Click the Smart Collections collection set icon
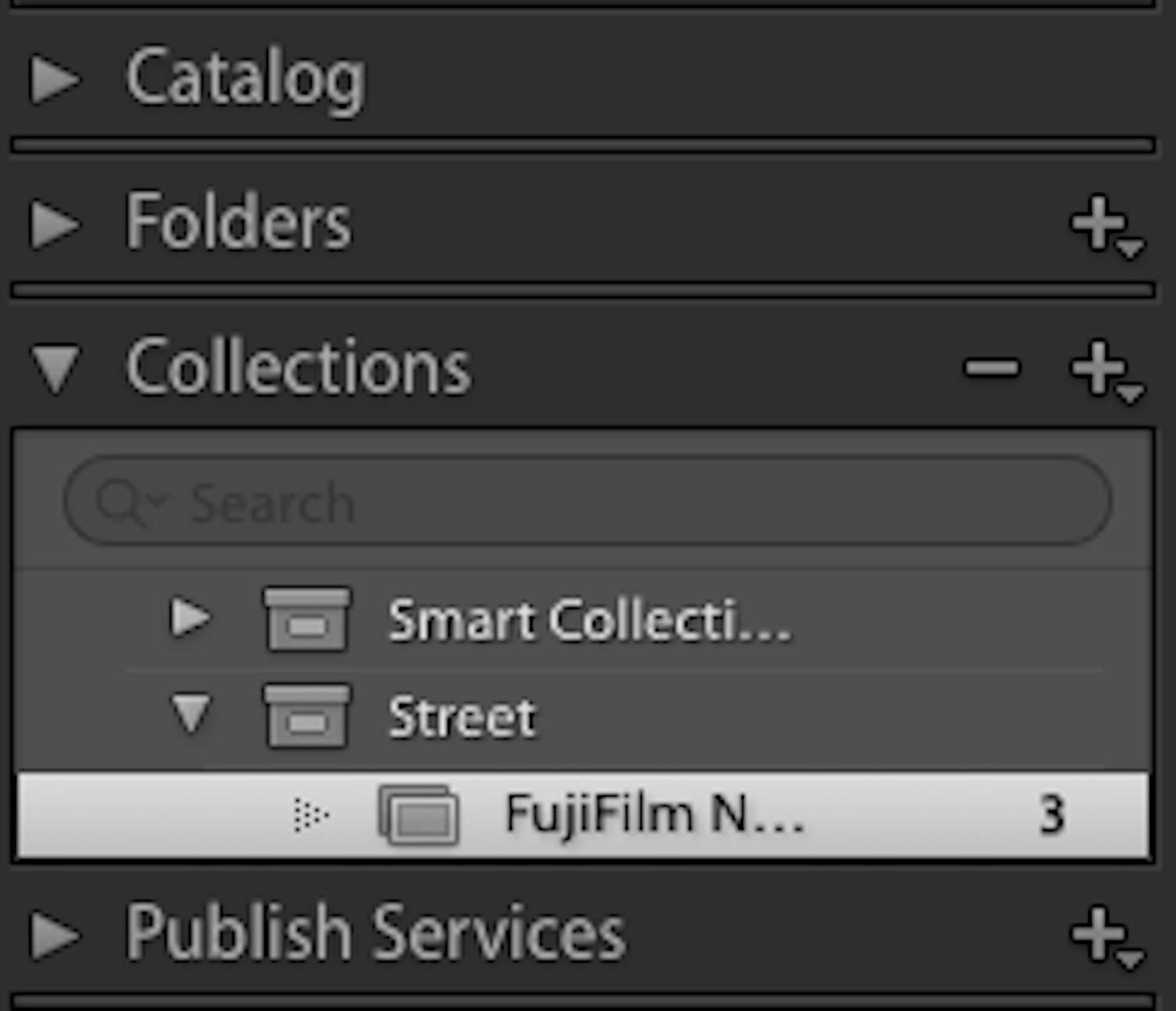 (x=307, y=621)
